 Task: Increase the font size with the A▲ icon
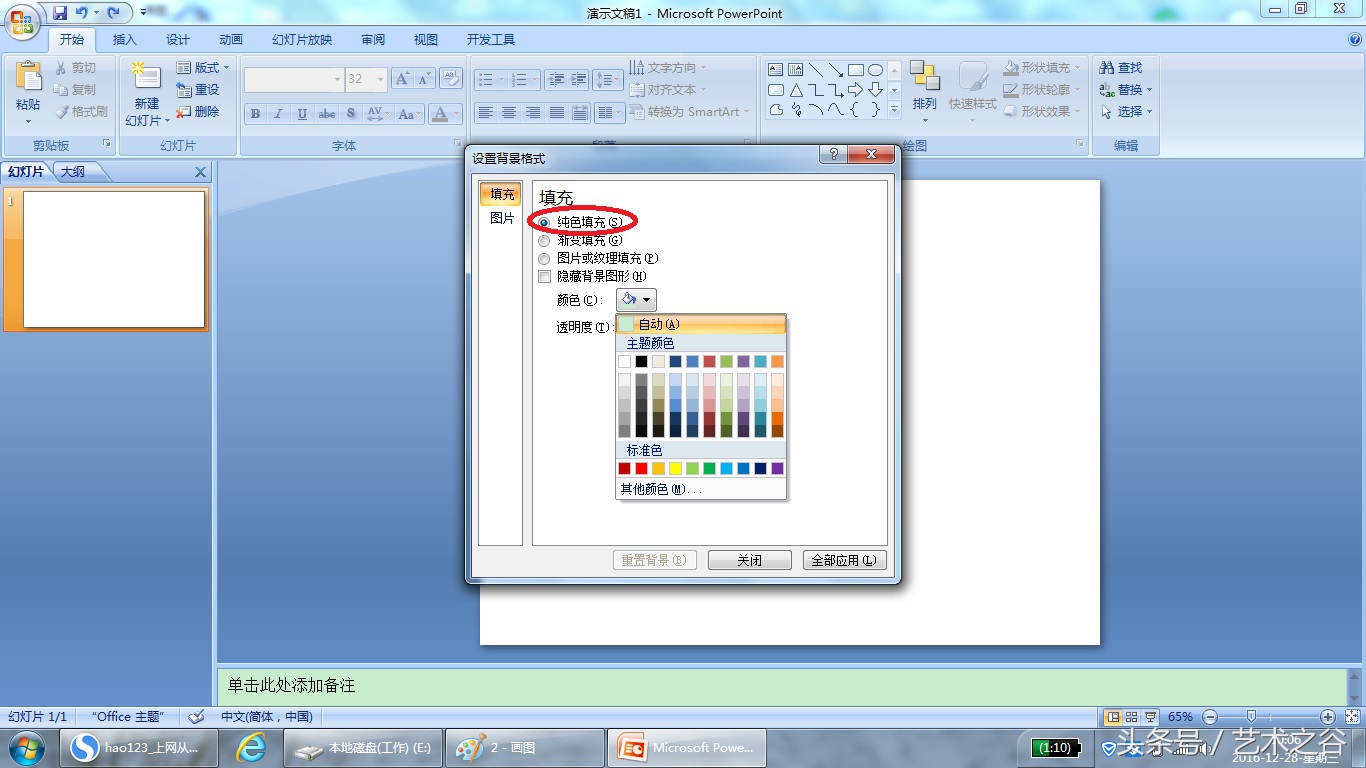[402, 79]
